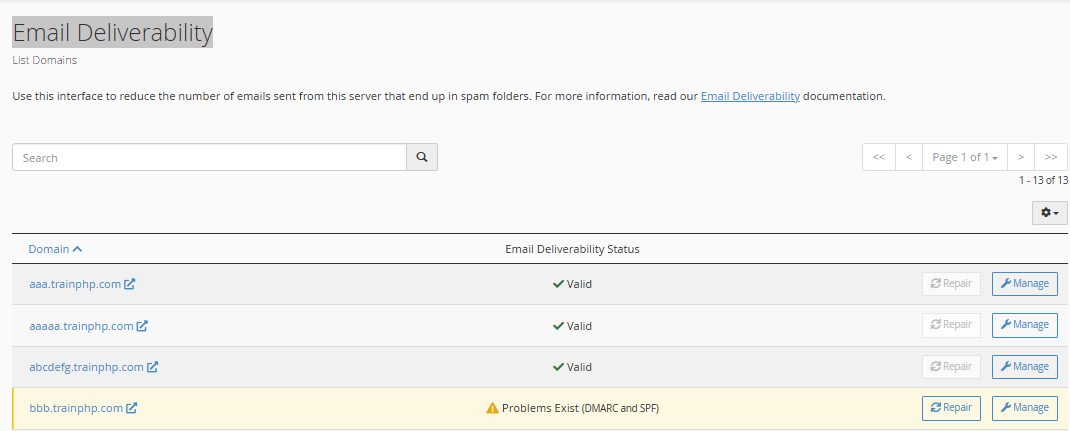Open the gear settings dropdown

pos(1050,213)
